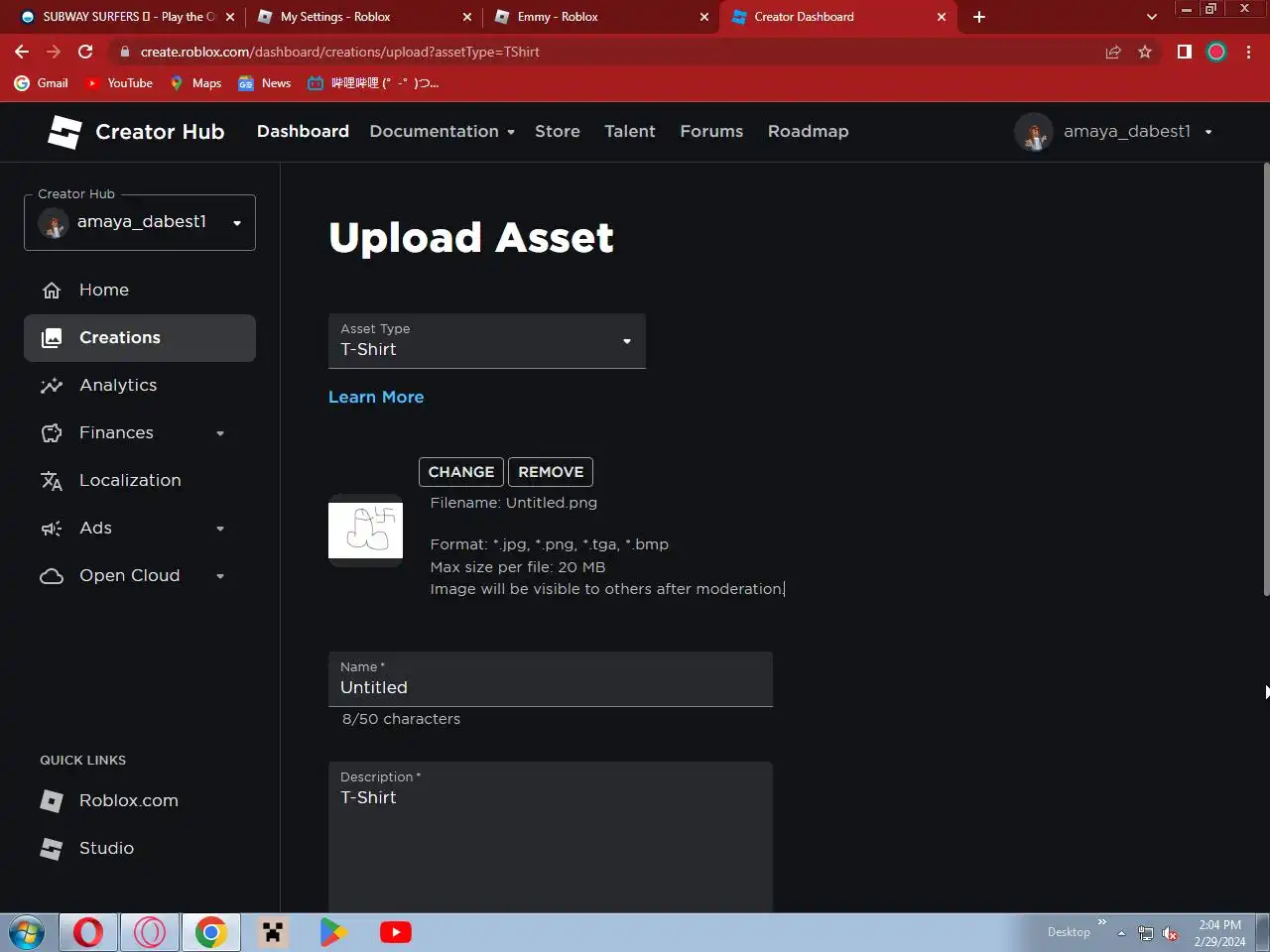
Task: Click into the Name field
Action: click(x=551, y=679)
